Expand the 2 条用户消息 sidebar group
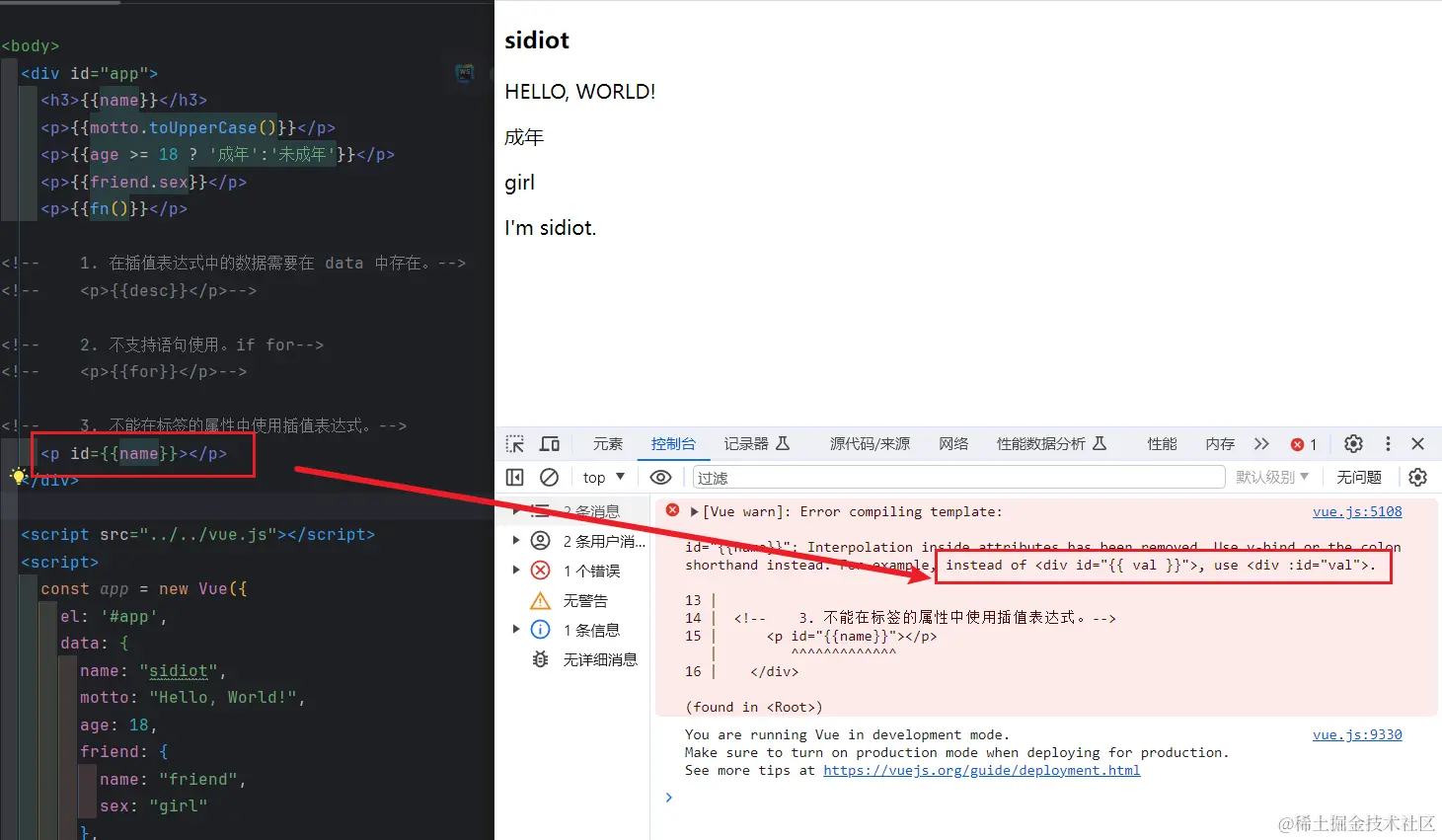Viewport: 1442px width, 840px height. point(515,541)
